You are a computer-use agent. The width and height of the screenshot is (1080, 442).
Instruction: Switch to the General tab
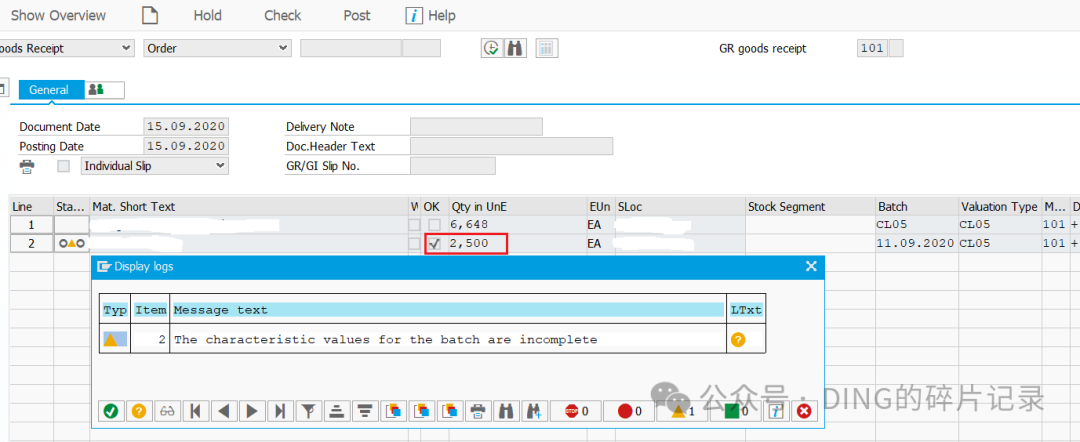(x=49, y=90)
